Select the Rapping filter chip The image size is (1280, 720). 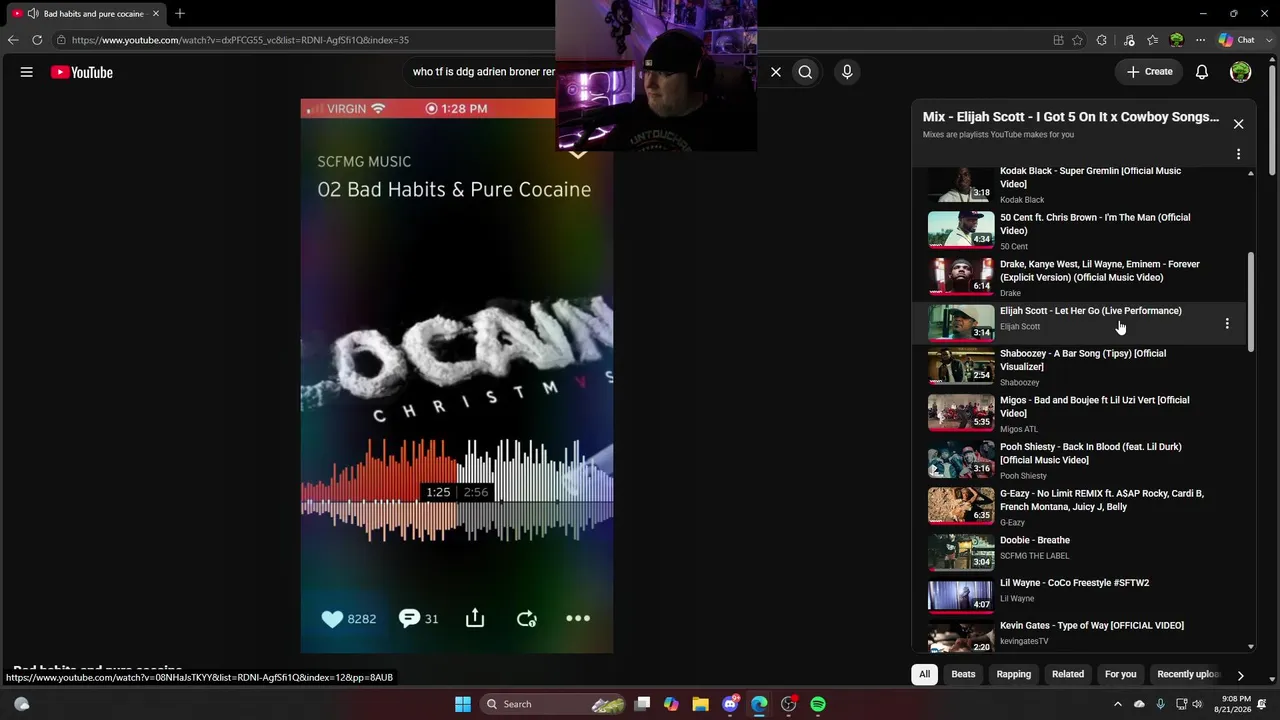point(1013,674)
